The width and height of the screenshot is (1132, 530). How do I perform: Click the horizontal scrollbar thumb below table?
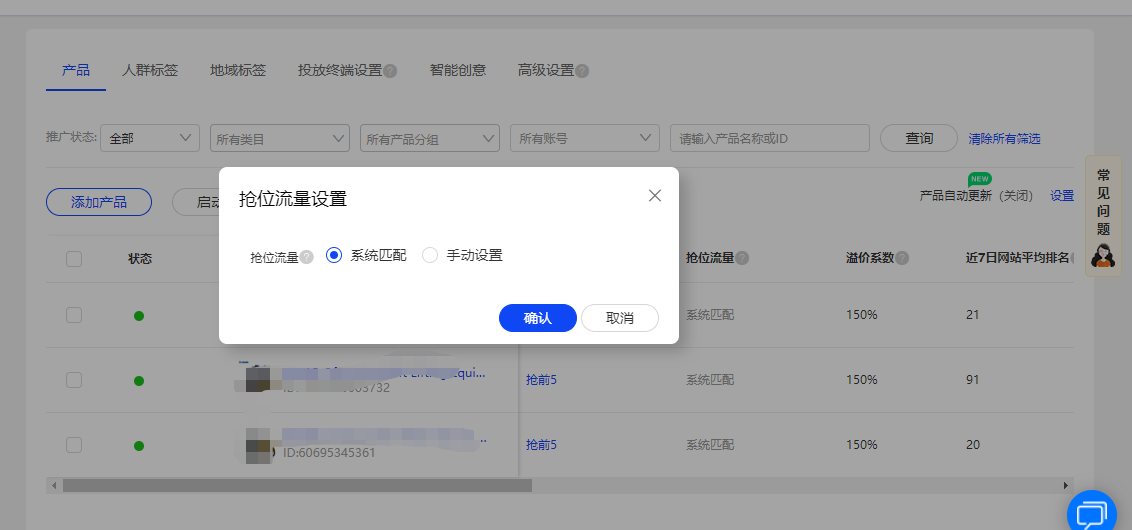(297, 485)
